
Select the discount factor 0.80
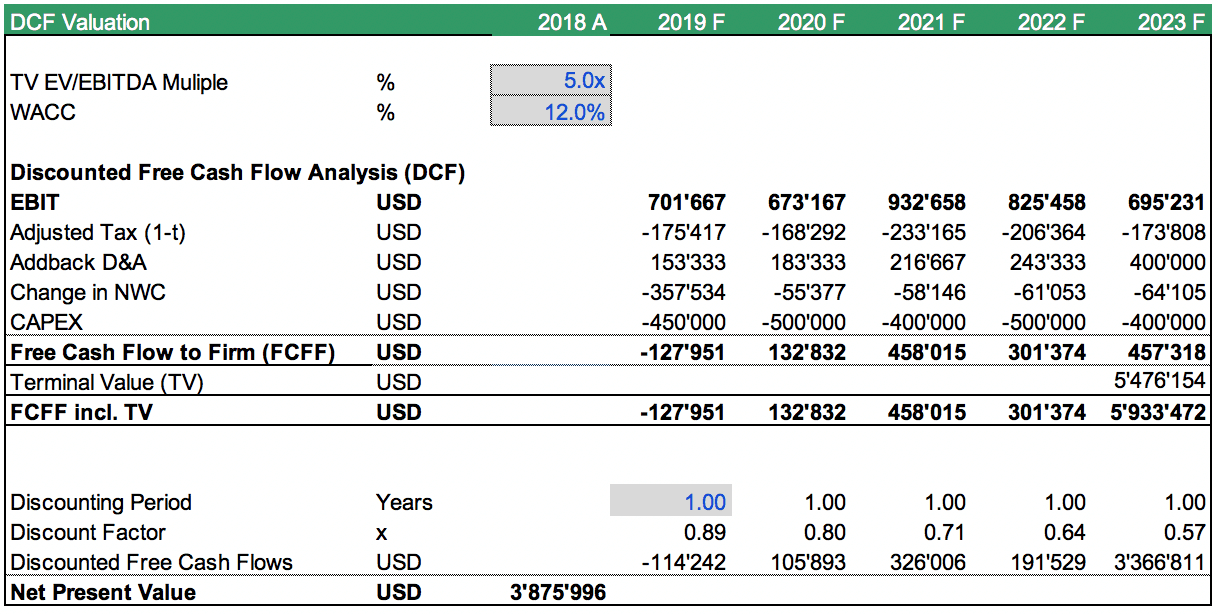tap(827, 532)
